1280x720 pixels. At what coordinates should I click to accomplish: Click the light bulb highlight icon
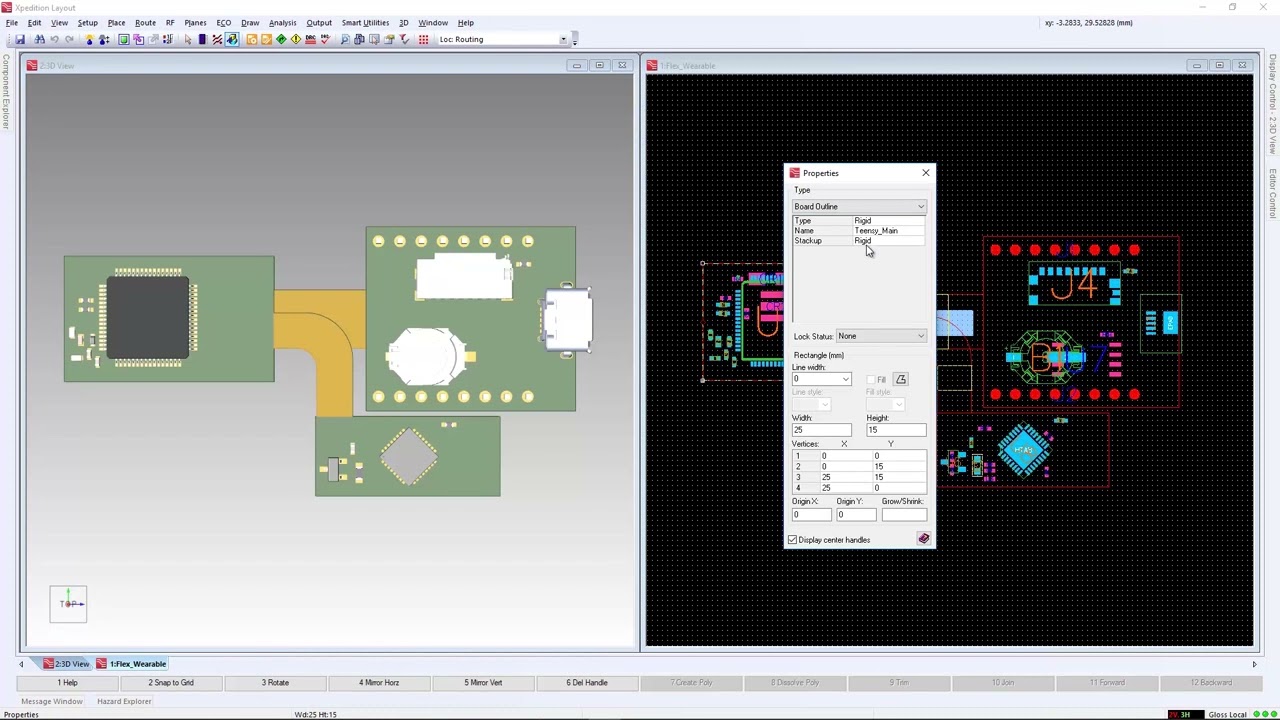[89, 39]
